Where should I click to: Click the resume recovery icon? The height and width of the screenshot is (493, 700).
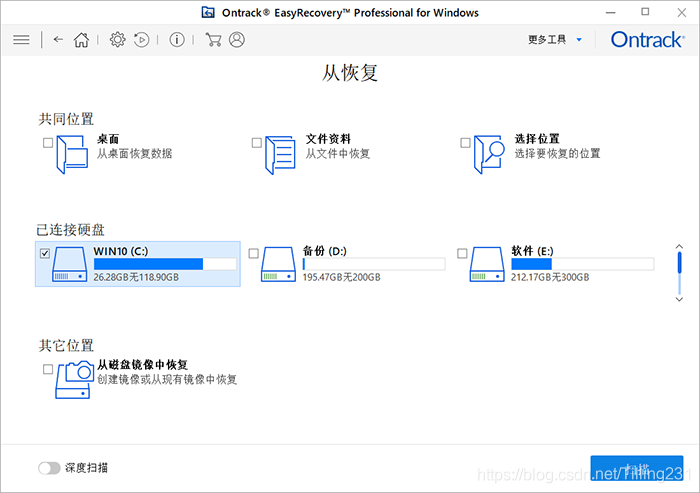[x=142, y=40]
